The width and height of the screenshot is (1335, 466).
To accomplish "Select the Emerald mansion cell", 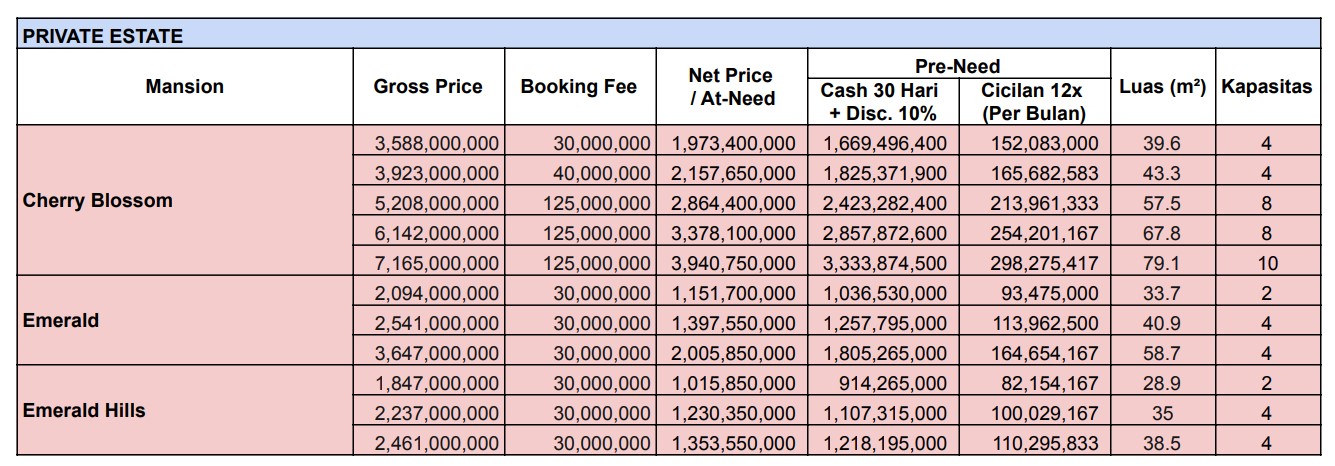I will tap(185, 321).
